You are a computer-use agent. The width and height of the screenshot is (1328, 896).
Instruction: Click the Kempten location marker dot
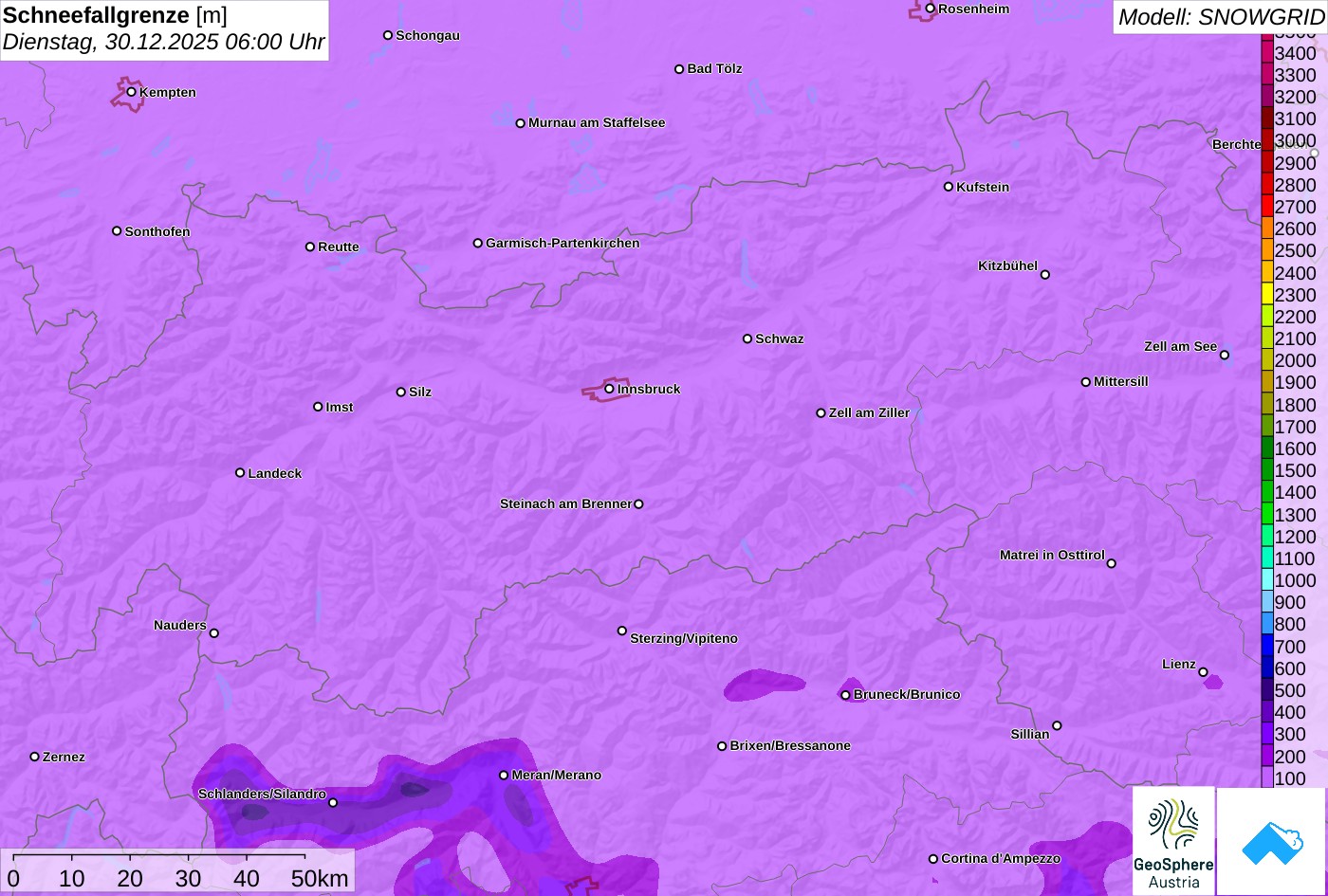tap(132, 92)
